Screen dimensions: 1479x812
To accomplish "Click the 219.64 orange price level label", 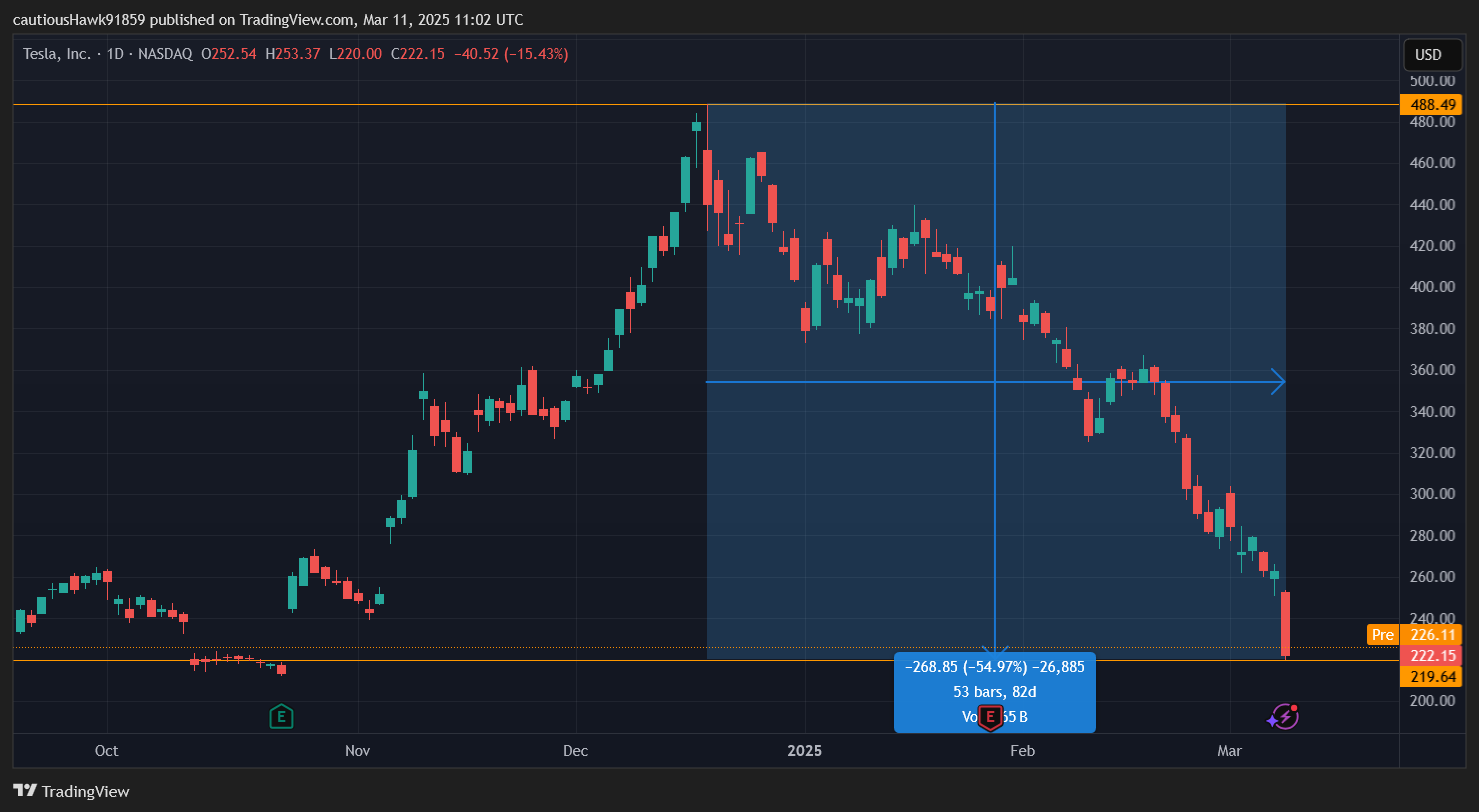I will (1432, 677).
